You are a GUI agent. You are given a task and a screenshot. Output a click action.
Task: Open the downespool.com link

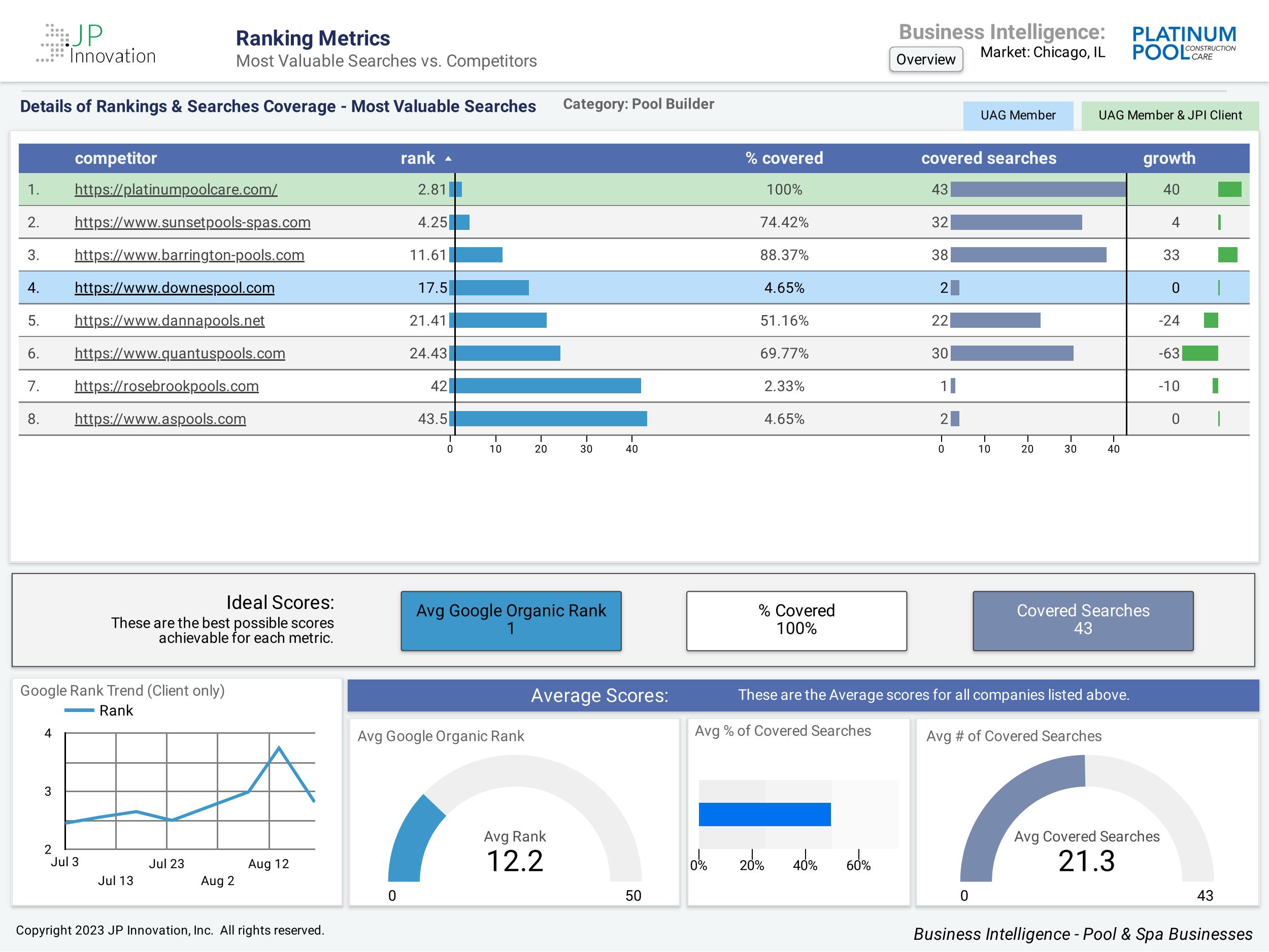pos(175,287)
